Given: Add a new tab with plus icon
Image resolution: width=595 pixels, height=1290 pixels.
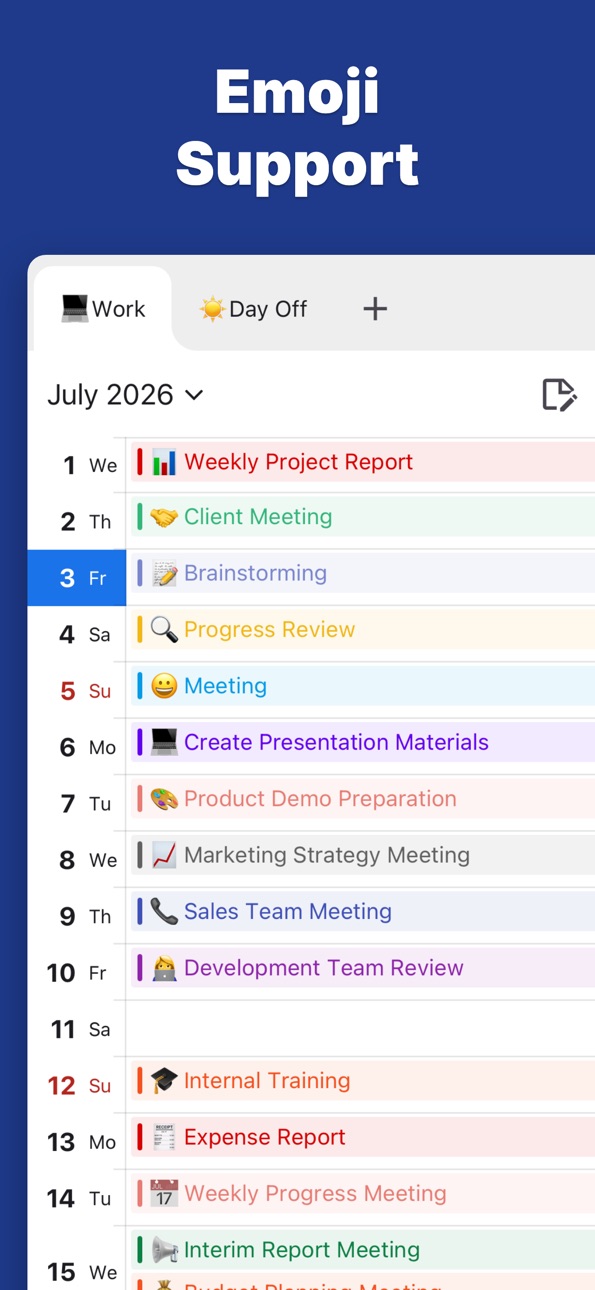Looking at the screenshot, I should pyautogui.click(x=375, y=309).
